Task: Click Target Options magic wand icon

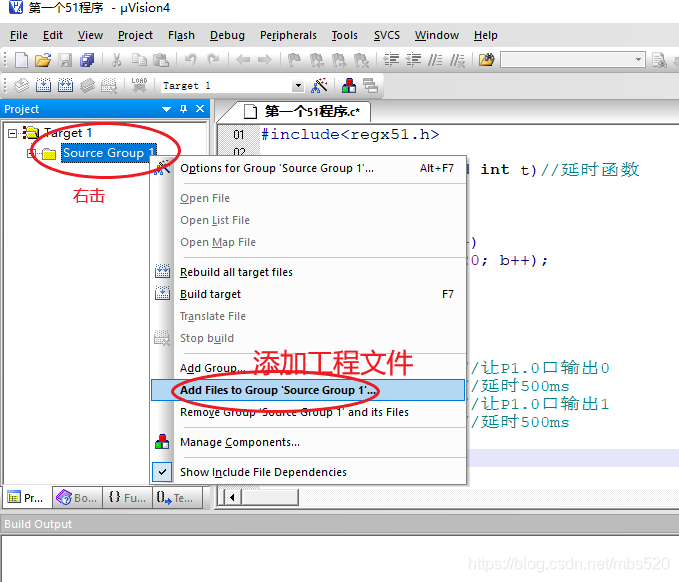Action: [x=319, y=85]
